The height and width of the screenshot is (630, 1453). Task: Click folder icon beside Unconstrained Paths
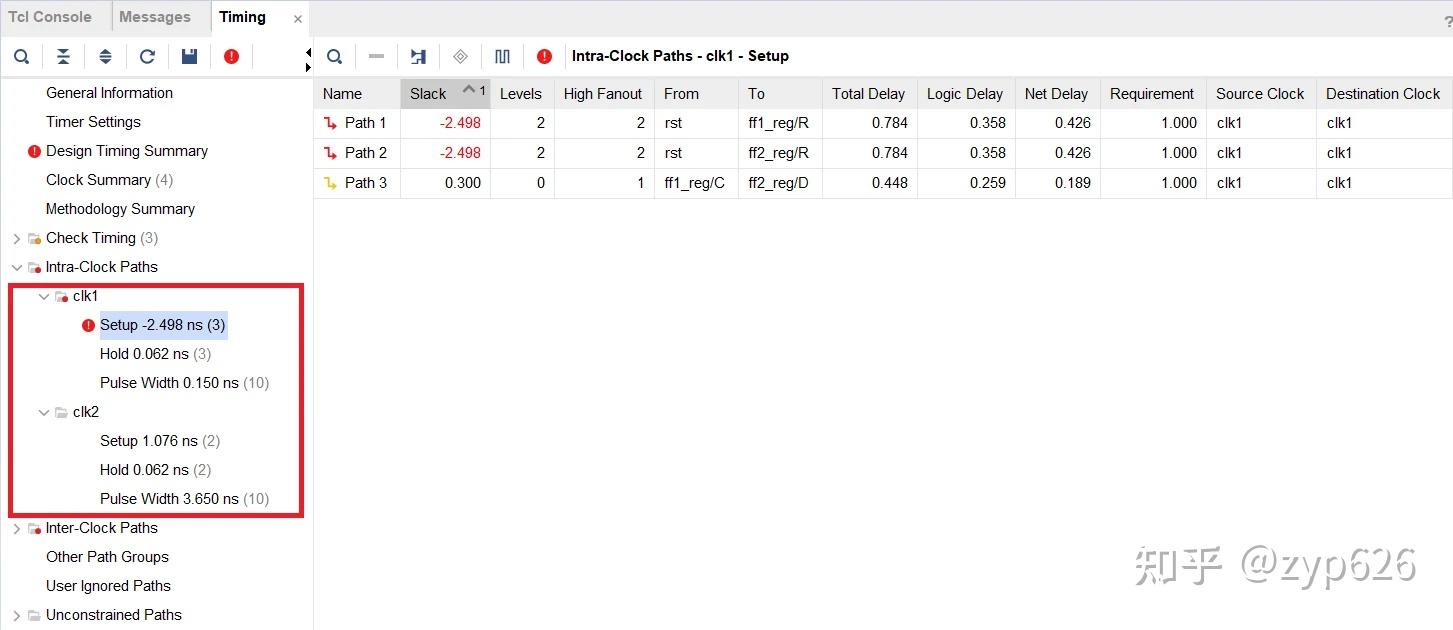coord(34,615)
